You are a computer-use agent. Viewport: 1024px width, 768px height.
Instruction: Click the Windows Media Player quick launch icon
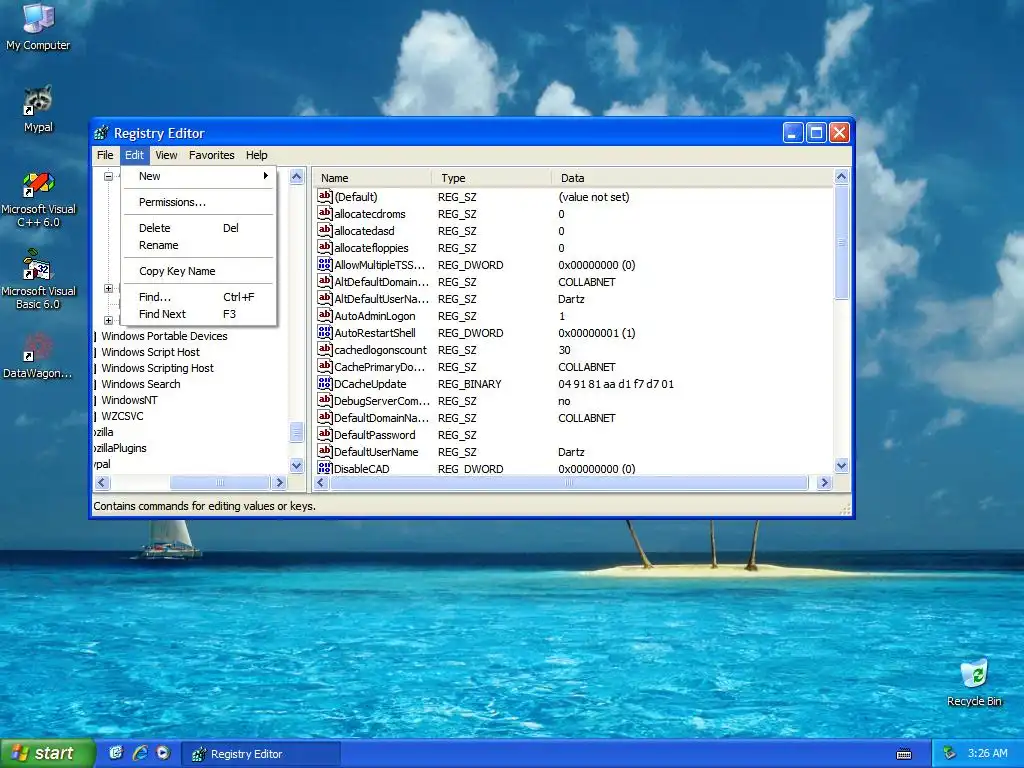(163, 753)
